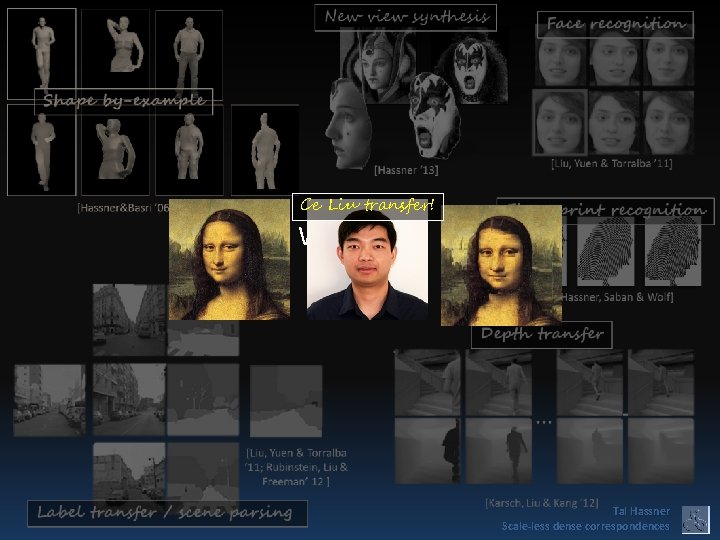Select the standalone gray scene-parsing label map

click(x=286, y=401)
